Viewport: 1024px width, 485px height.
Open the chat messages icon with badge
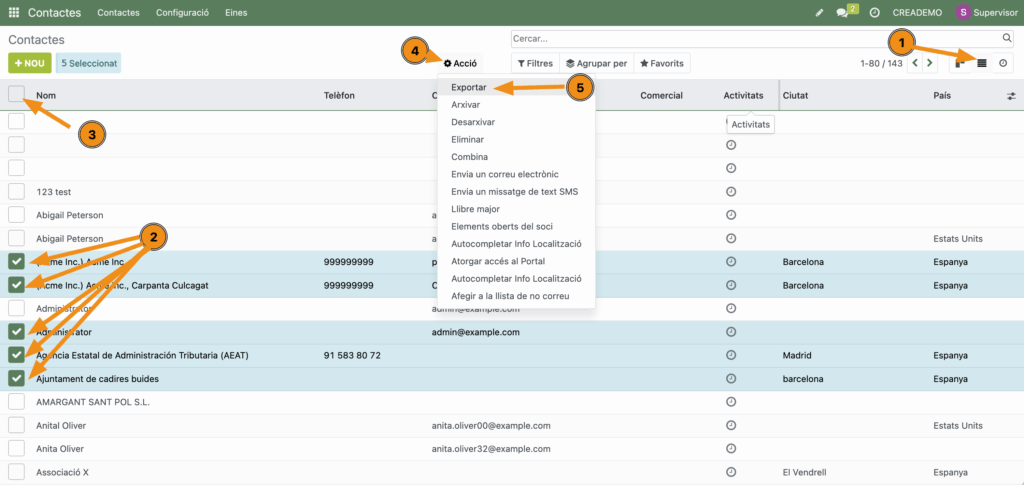click(x=843, y=13)
